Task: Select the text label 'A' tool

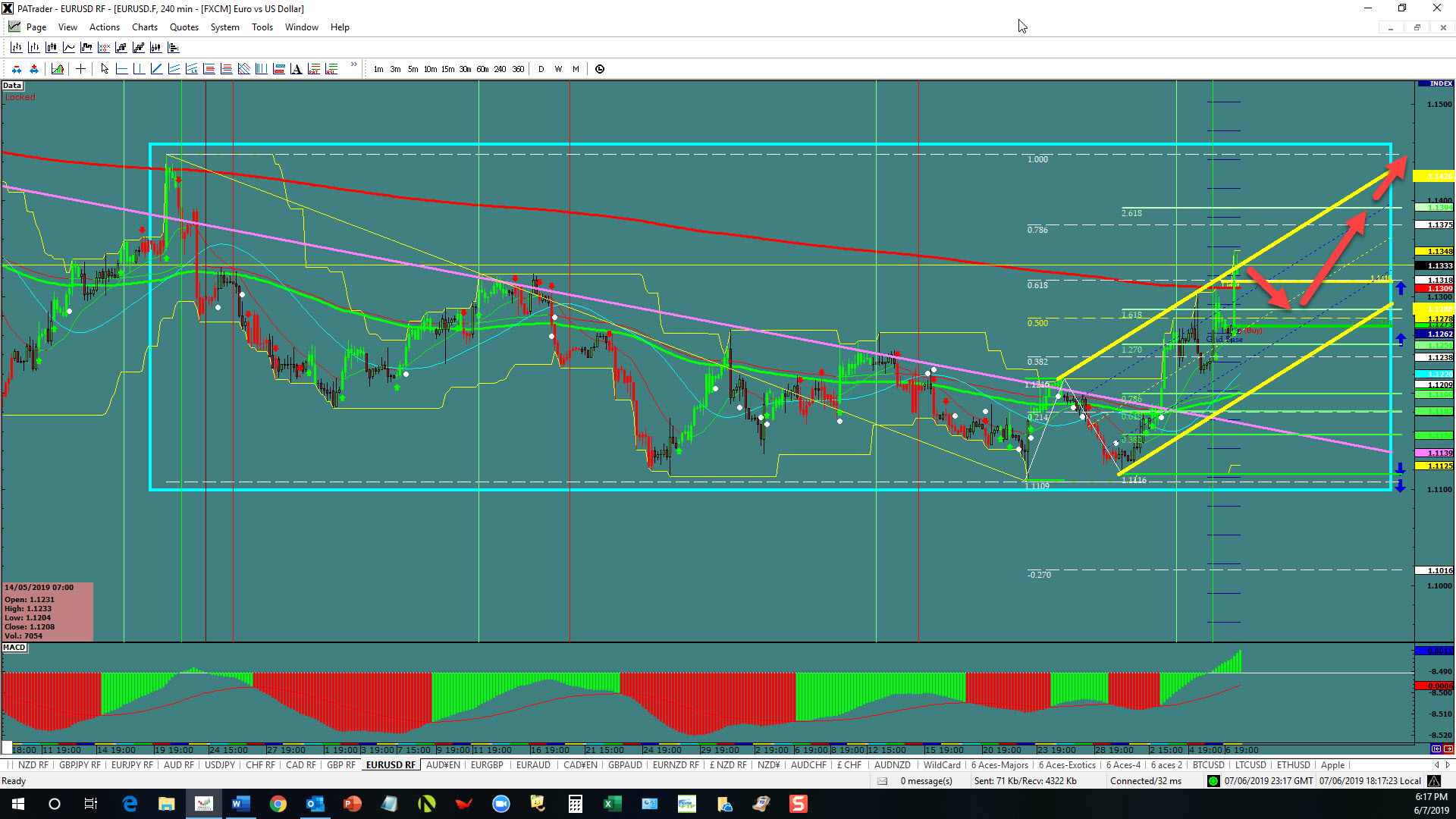Action: pos(296,69)
